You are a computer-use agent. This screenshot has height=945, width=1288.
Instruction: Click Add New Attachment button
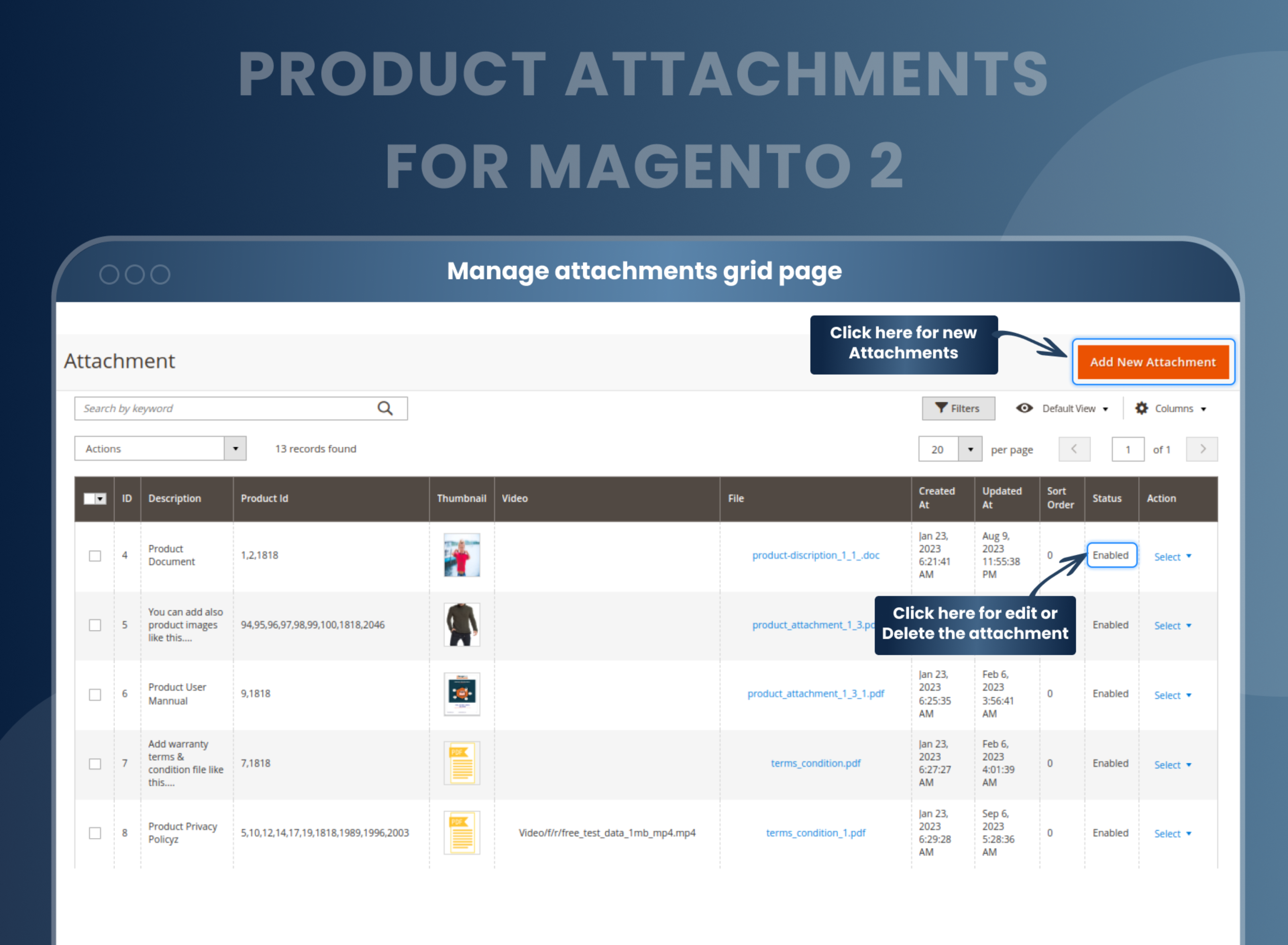click(1153, 362)
